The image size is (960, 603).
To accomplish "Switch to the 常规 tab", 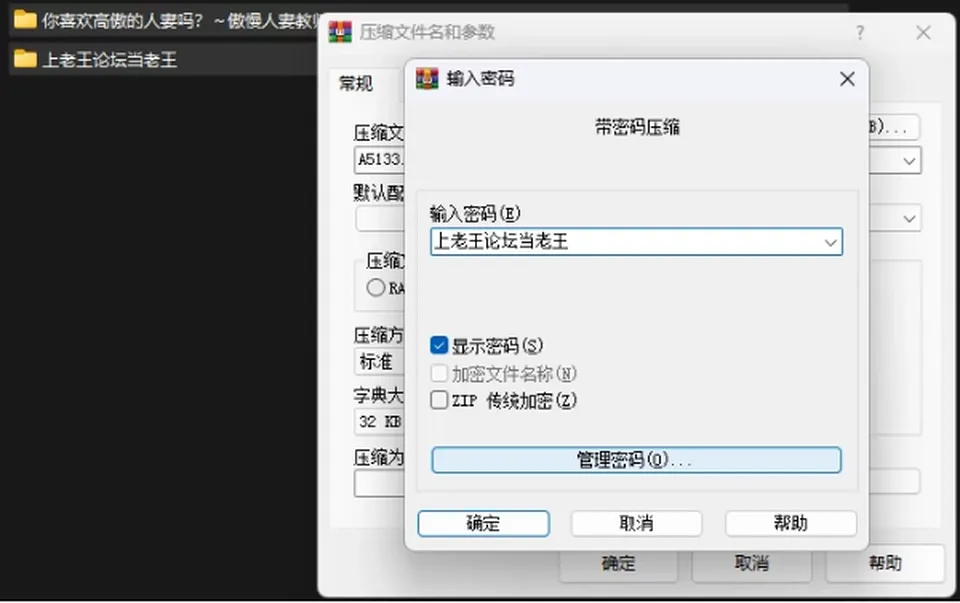I will (x=356, y=83).
